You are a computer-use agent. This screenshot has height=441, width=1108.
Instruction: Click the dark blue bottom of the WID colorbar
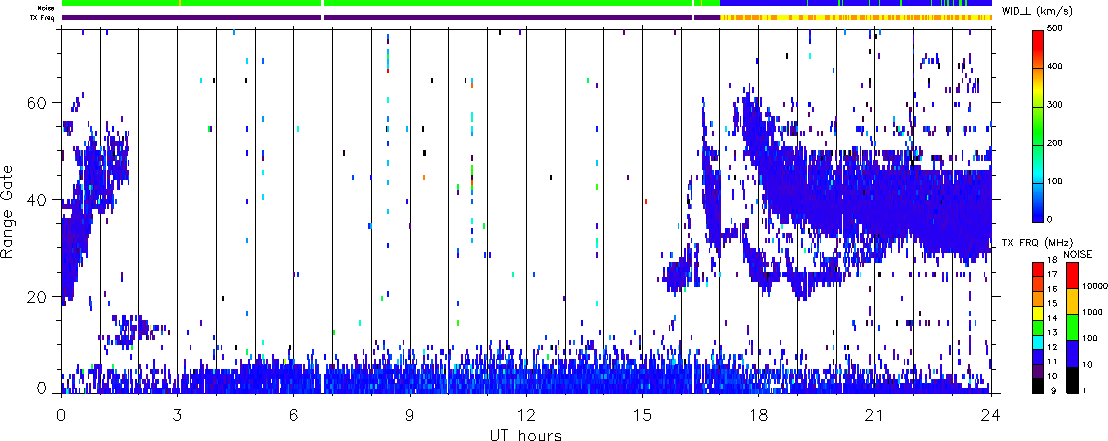[x=1037, y=212]
